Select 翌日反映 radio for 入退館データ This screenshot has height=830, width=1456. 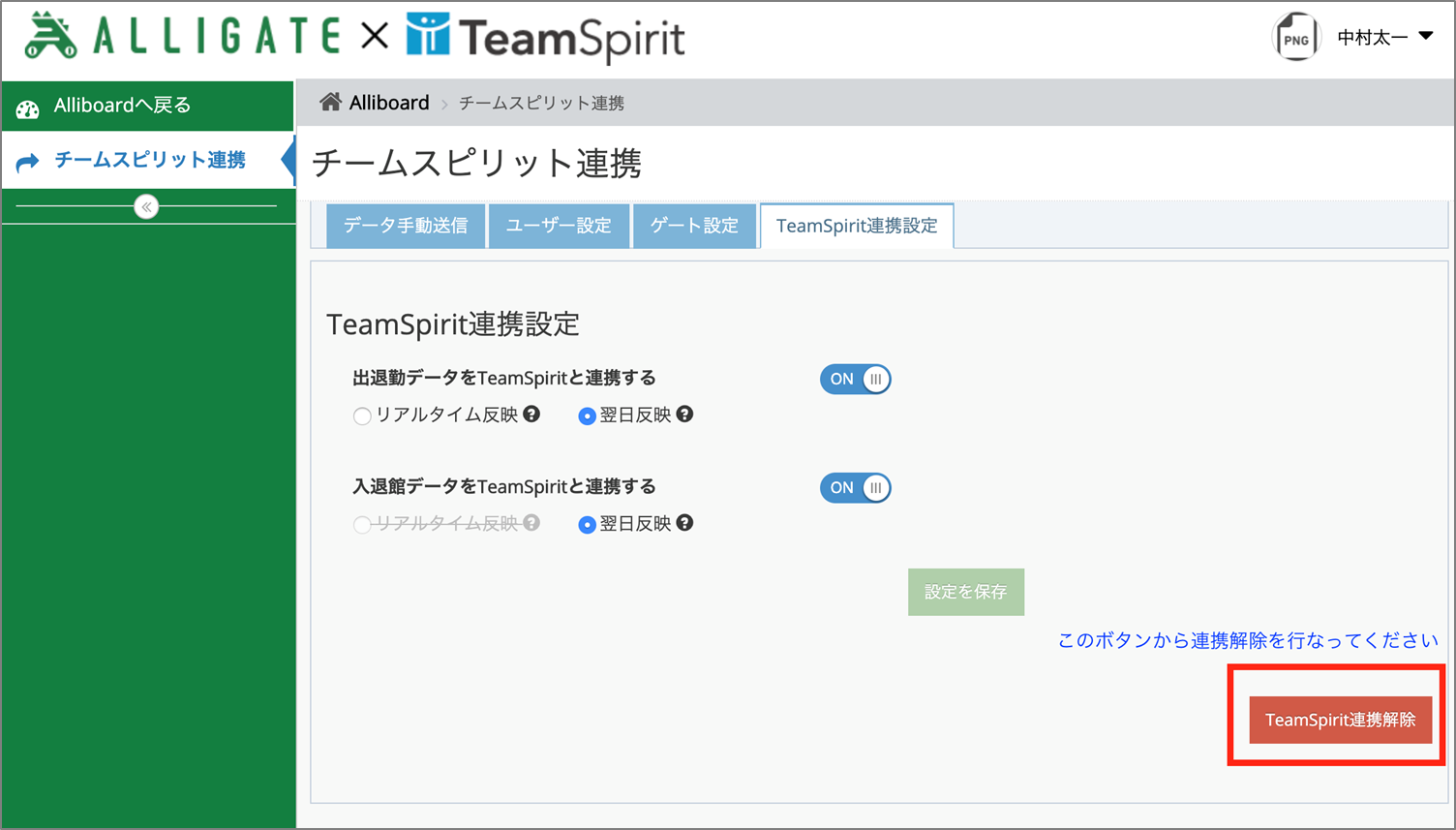click(587, 525)
